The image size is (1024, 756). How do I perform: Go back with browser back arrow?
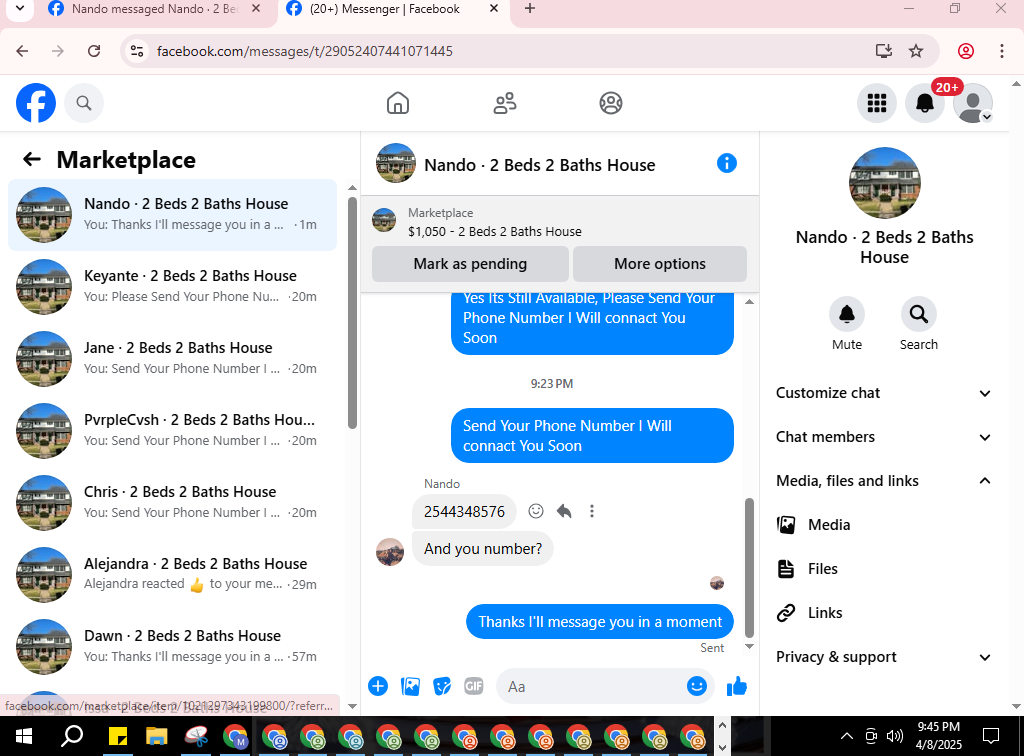click(22, 51)
